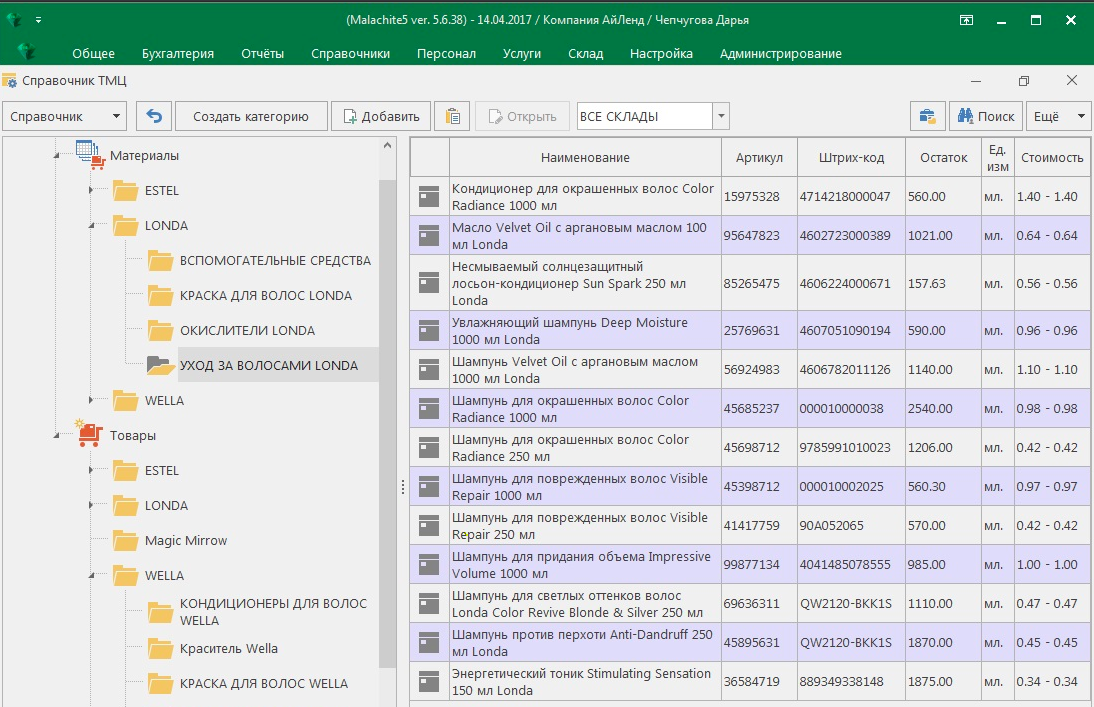Click the Добавить button
1094x707 pixels.
382,116
